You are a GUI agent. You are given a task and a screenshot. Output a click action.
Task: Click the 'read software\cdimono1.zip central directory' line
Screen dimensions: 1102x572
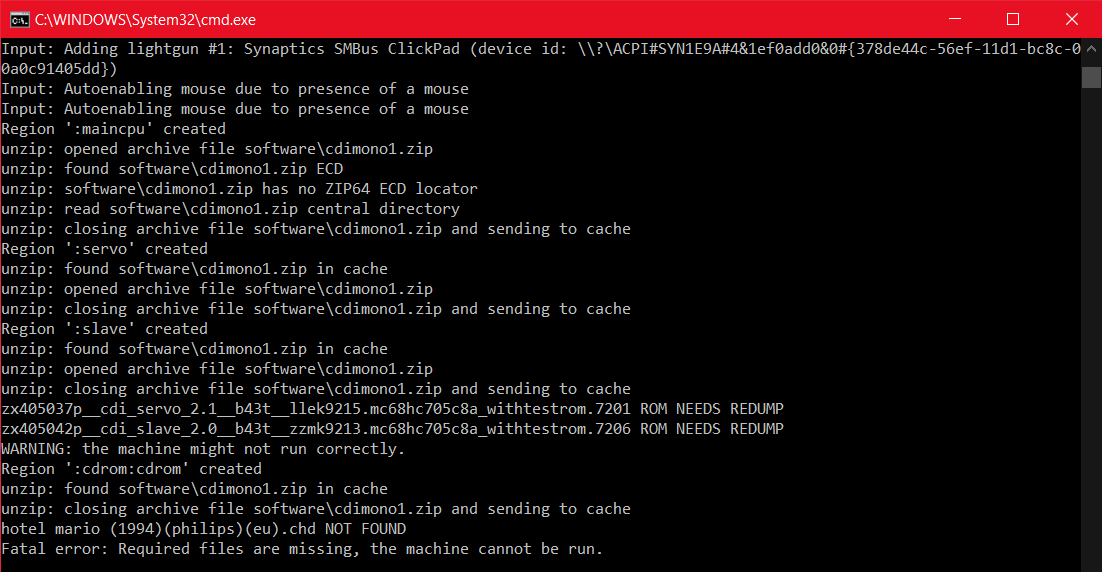click(231, 209)
